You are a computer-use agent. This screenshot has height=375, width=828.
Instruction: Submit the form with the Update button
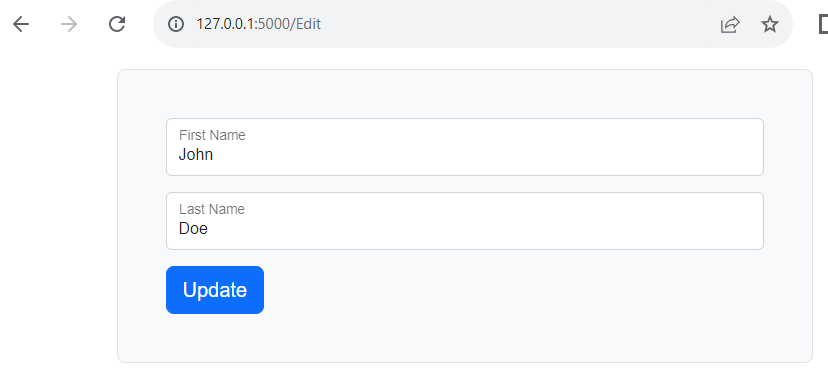click(215, 290)
